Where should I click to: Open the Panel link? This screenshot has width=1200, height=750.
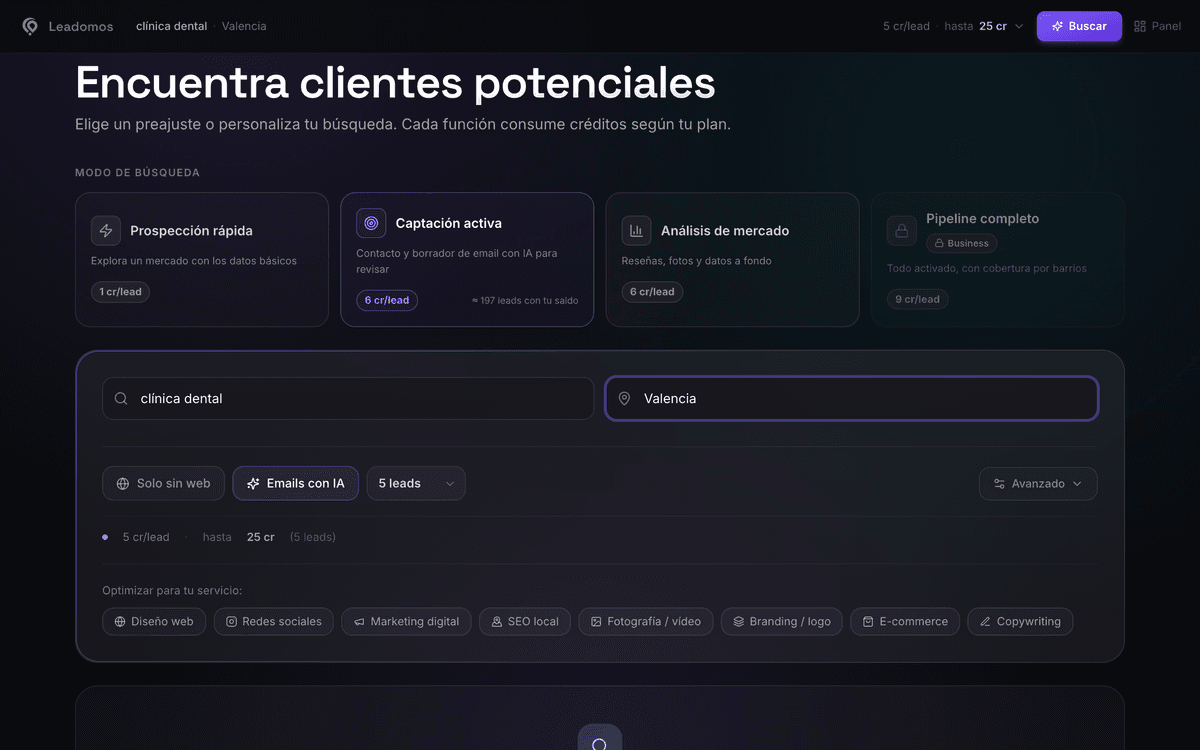(x=1157, y=26)
